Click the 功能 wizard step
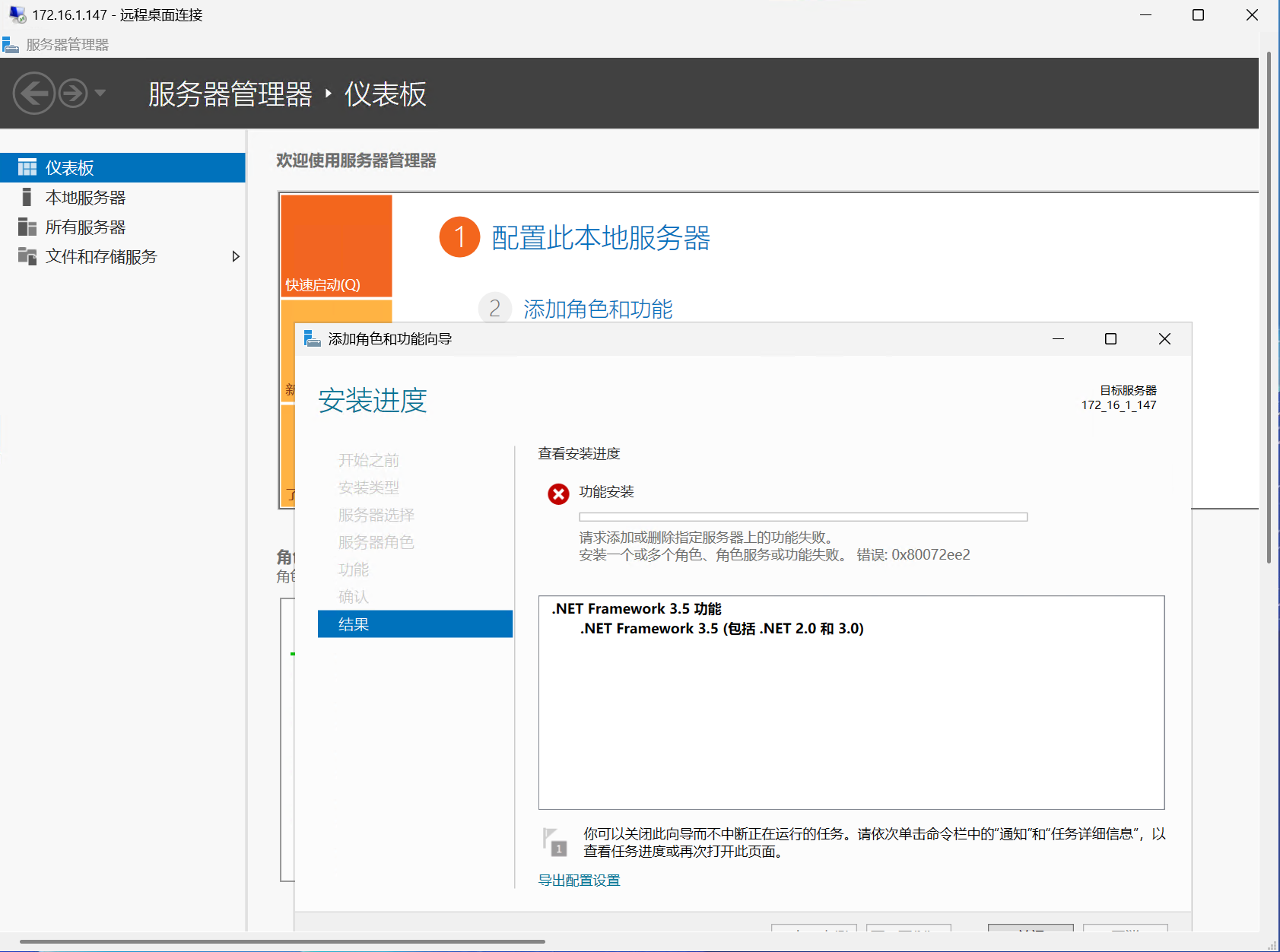The image size is (1280, 952). [x=354, y=570]
